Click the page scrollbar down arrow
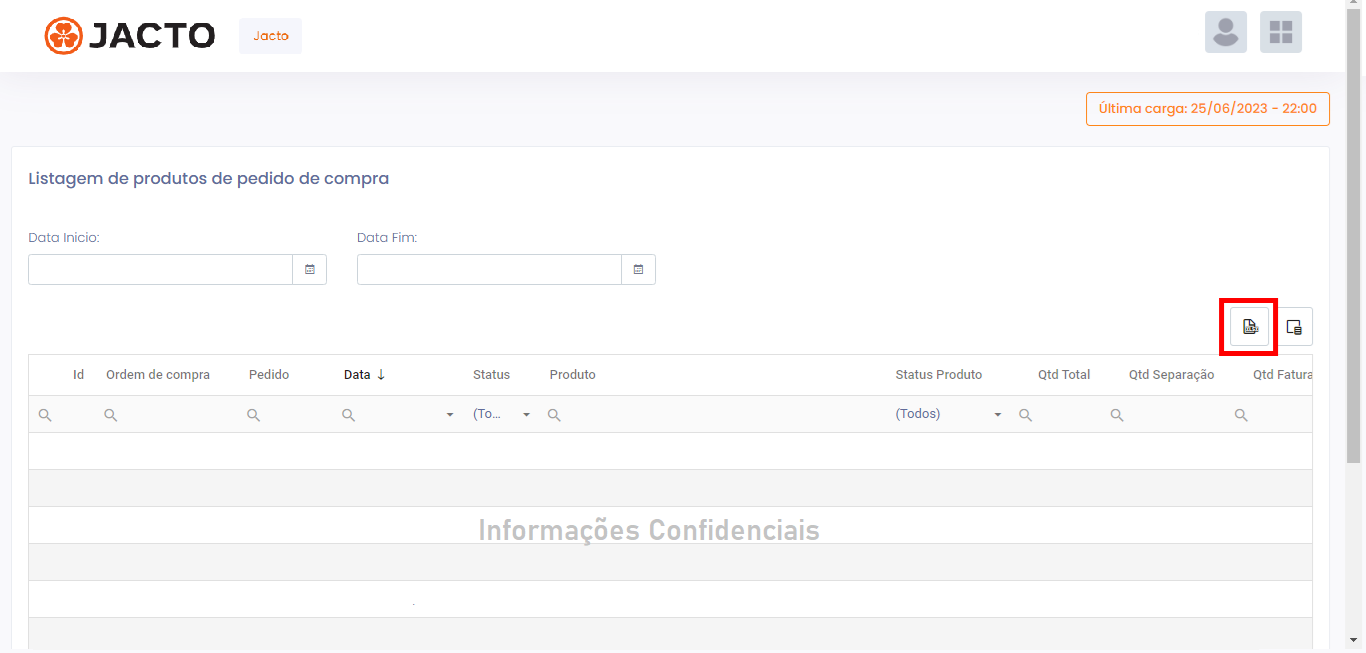1366x653 pixels. click(x=1355, y=640)
